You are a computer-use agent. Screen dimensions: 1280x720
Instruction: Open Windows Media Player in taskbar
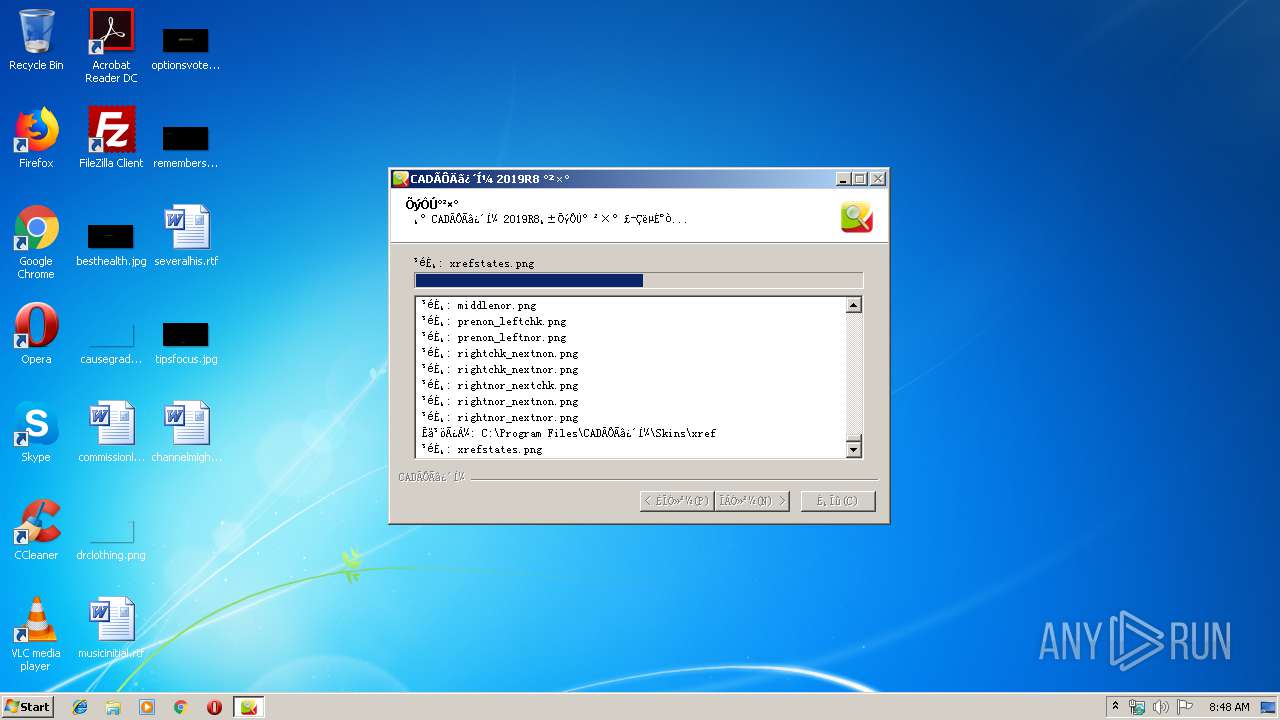pyautogui.click(x=147, y=707)
